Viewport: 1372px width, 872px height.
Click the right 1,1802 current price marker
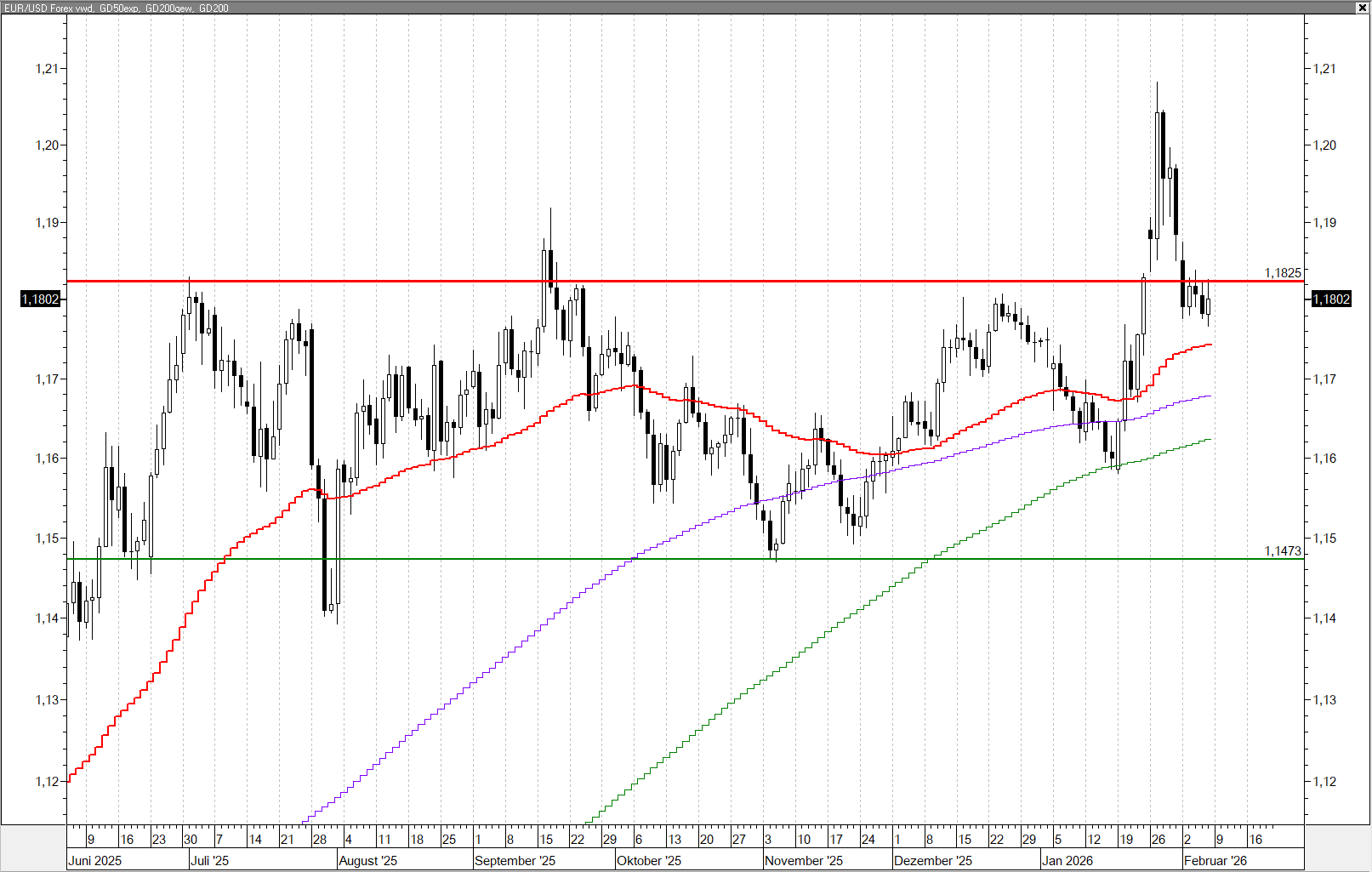1331,299
